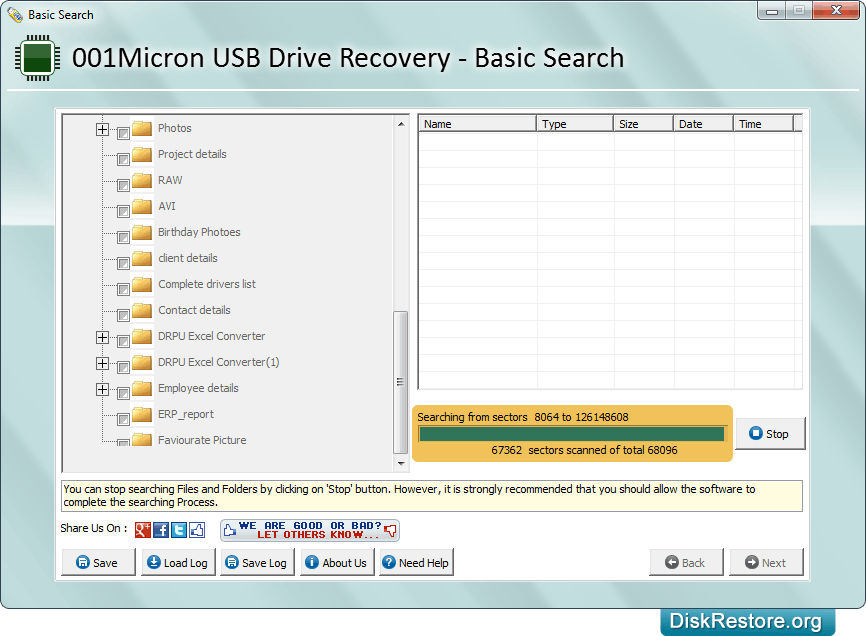
Task: Click the ERP_report folder icon
Action: (x=142, y=414)
